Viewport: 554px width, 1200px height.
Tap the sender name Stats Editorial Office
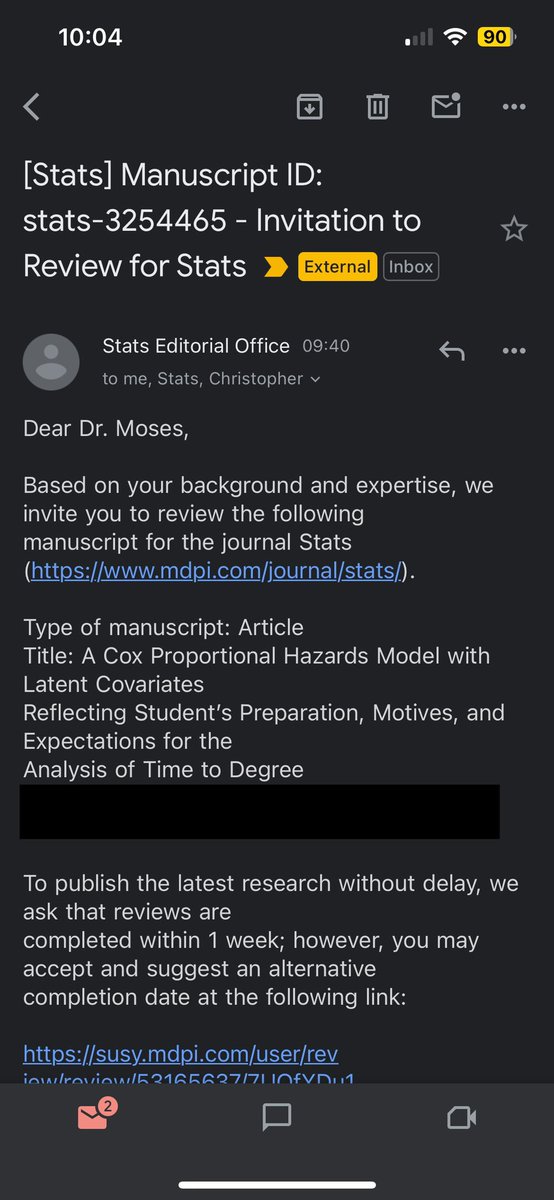196,346
